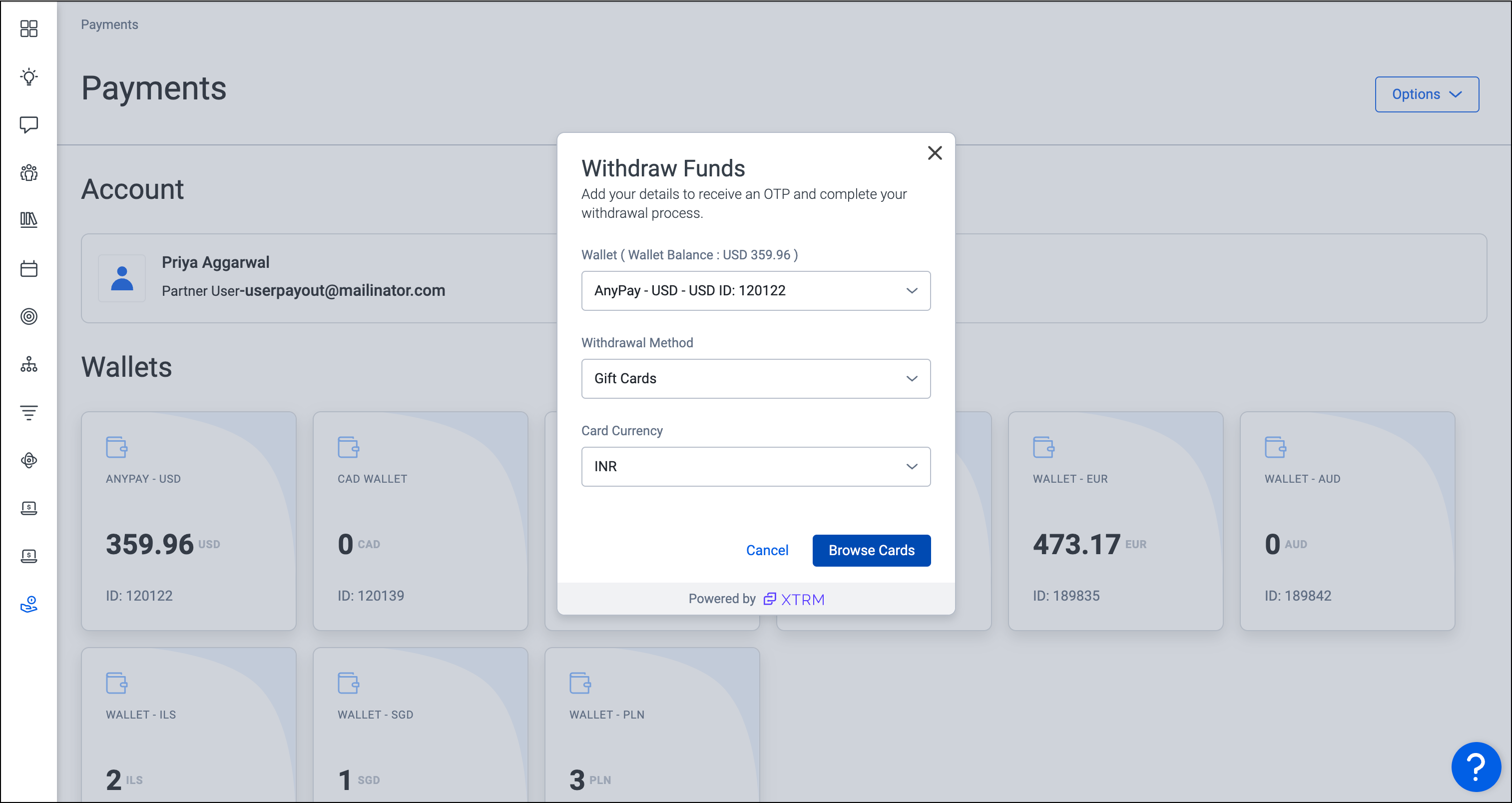Click the blue help question mark button
This screenshot has height=803, width=1512.
(x=1476, y=767)
